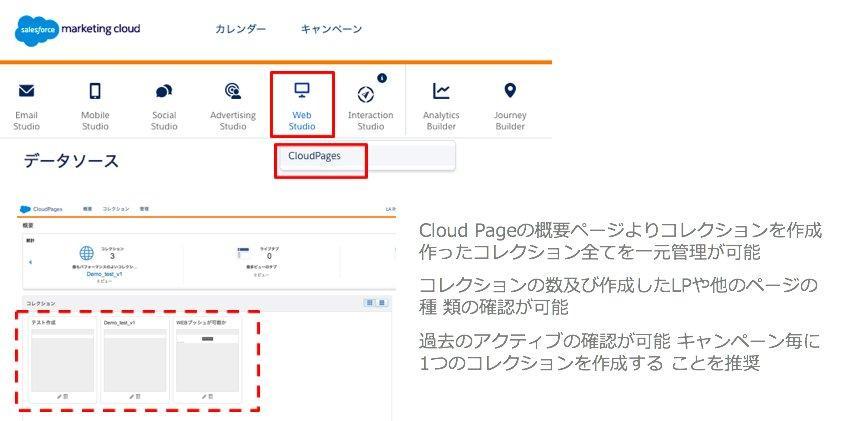The image size is (841, 421).
Task: Open the Webプッシュが可能か collection thumbnail
Action: (x=208, y=360)
